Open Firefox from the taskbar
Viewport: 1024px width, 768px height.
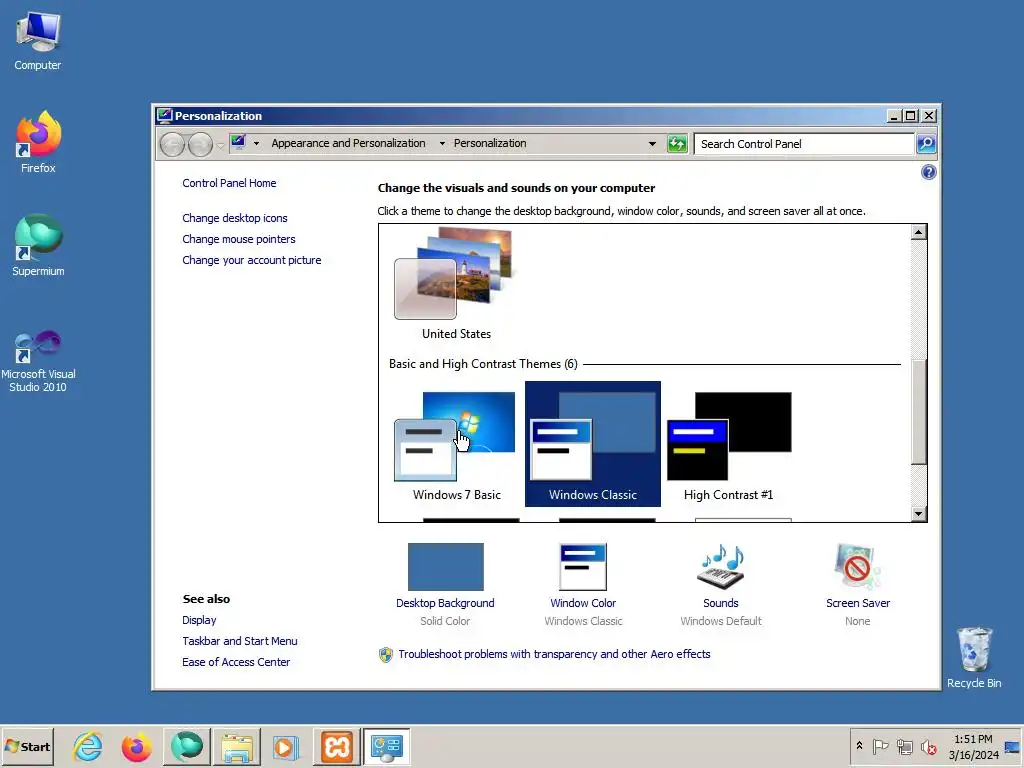tap(136, 746)
